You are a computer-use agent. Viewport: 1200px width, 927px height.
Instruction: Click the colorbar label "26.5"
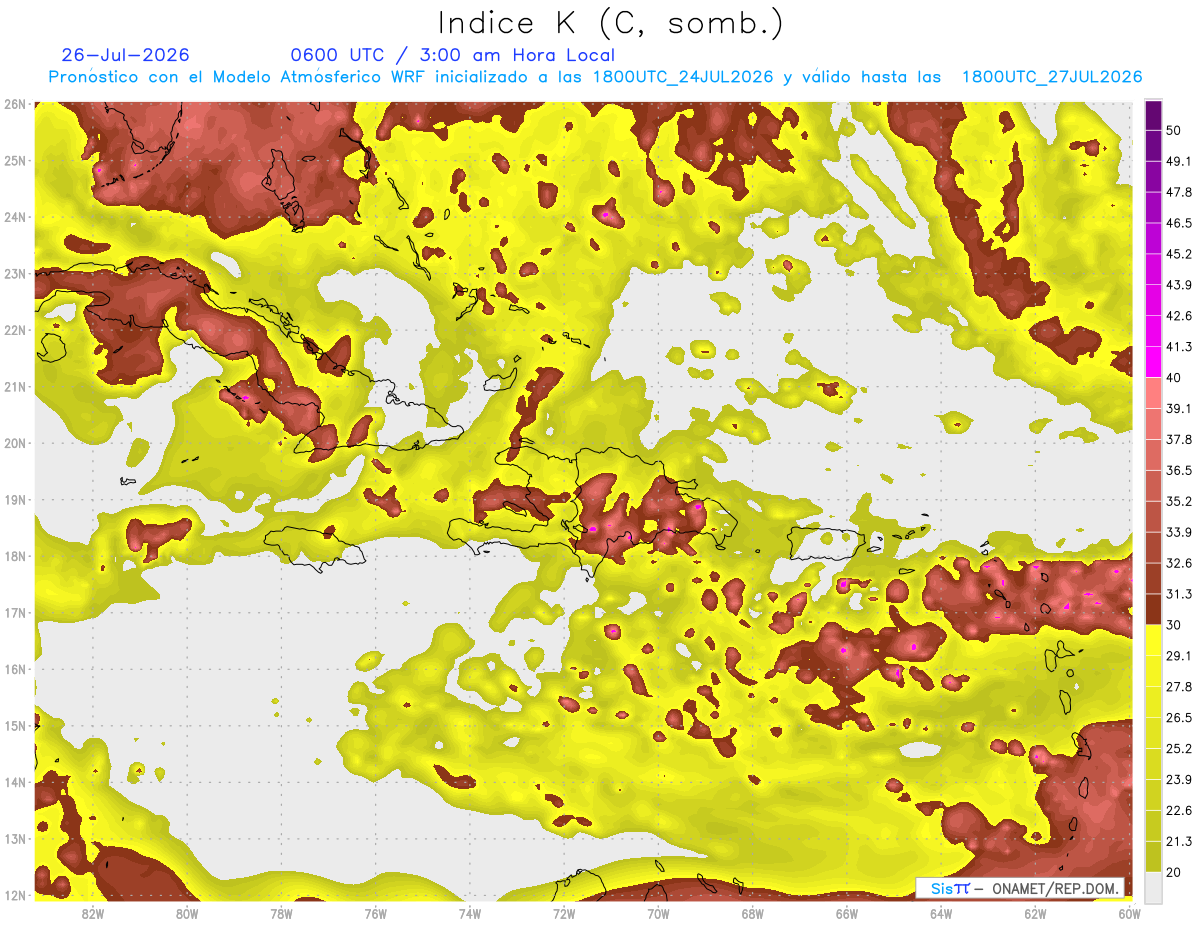pyautogui.click(x=1179, y=717)
